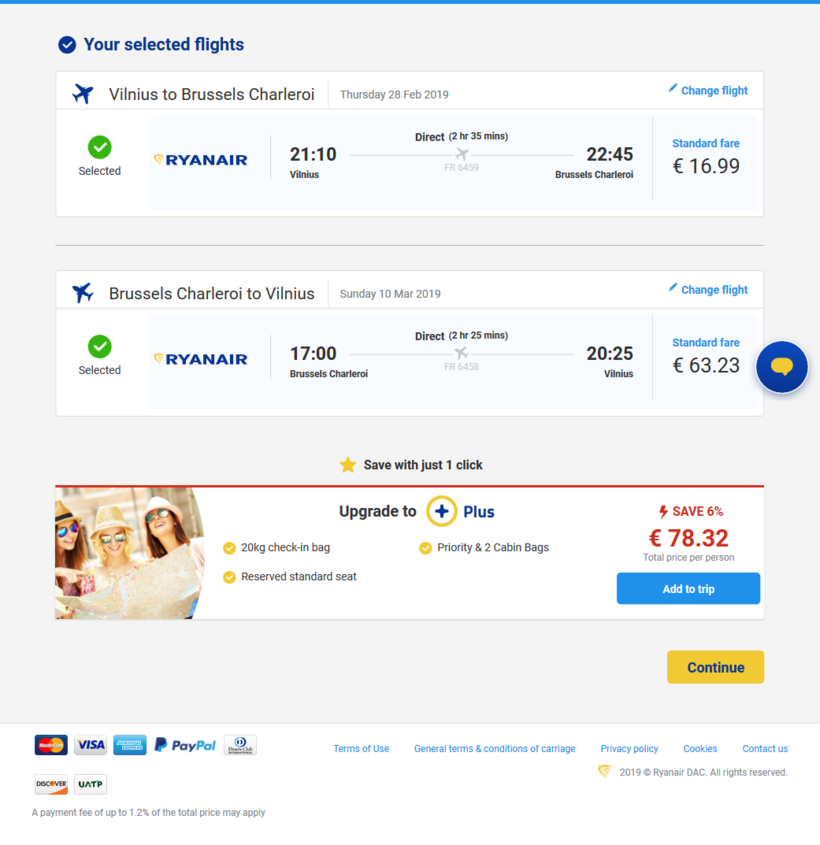
Task: Open the Privacy policy footer link
Action: pyautogui.click(x=629, y=749)
